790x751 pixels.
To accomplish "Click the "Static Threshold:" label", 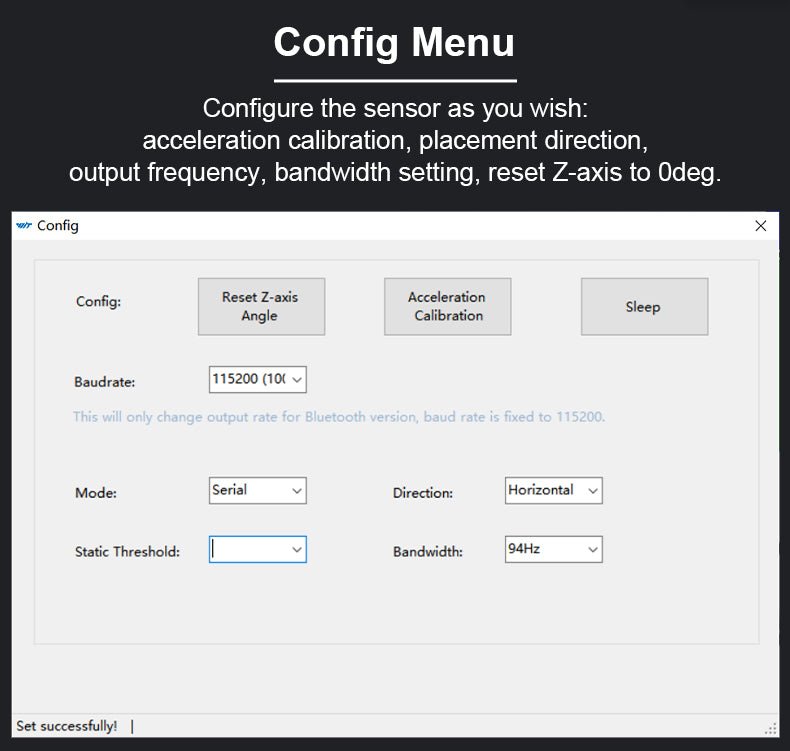I will pyautogui.click(x=127, y=552).
